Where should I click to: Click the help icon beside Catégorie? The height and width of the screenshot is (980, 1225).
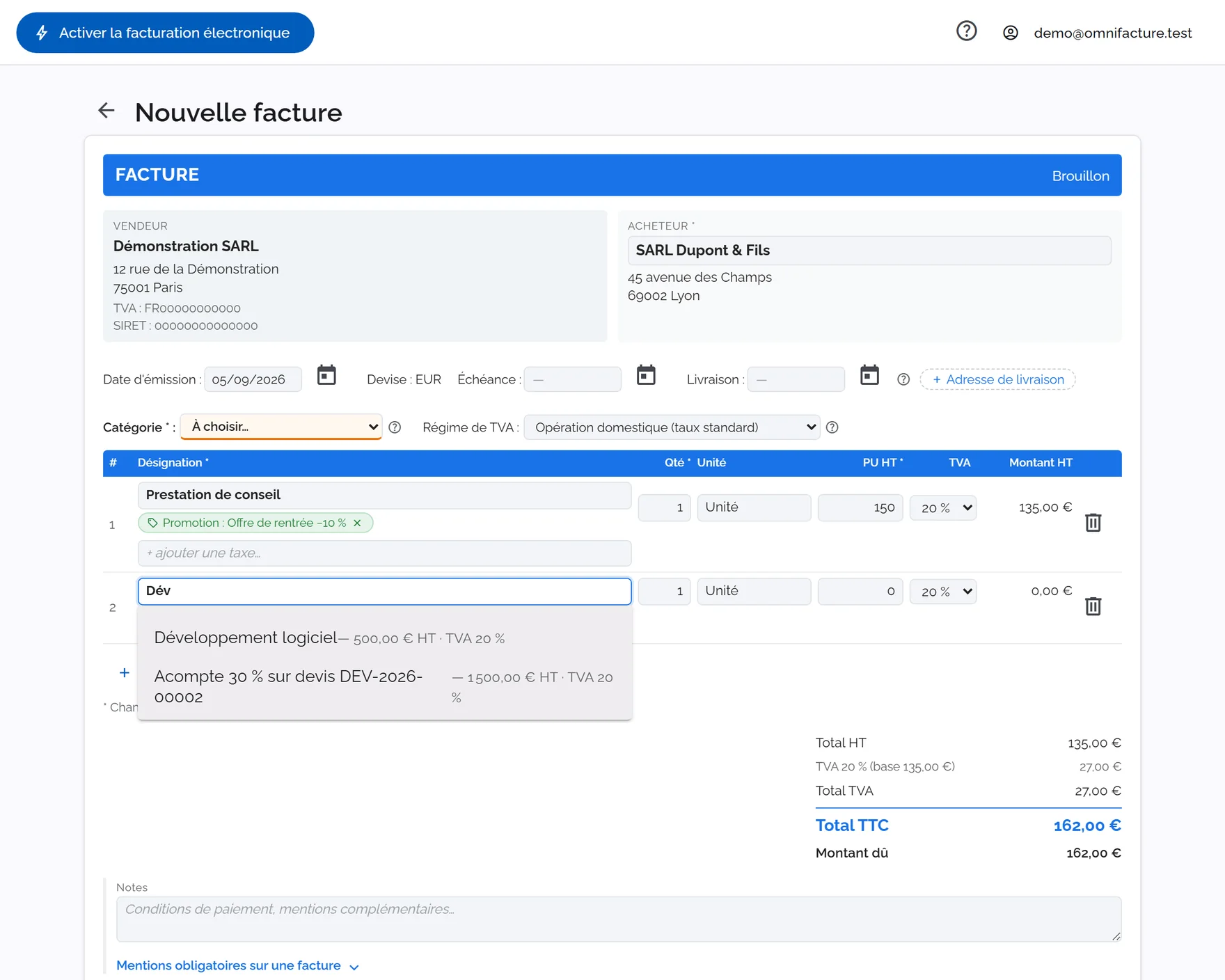pyautogui.click(x=395, y=427)
